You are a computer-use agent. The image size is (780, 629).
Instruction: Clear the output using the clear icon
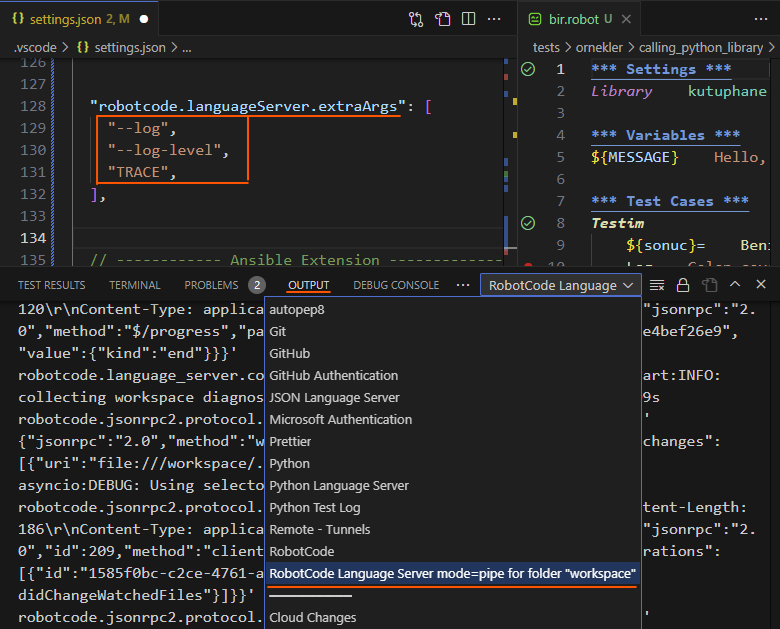point(657,285)
